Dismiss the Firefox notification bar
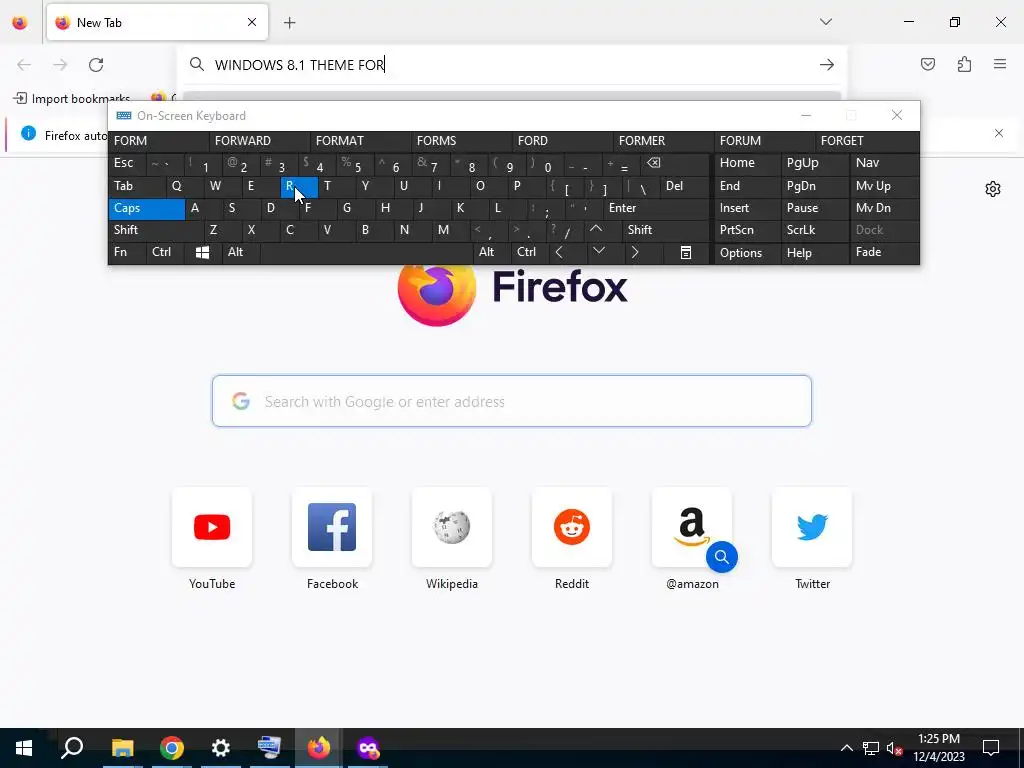 coord(999,133)
